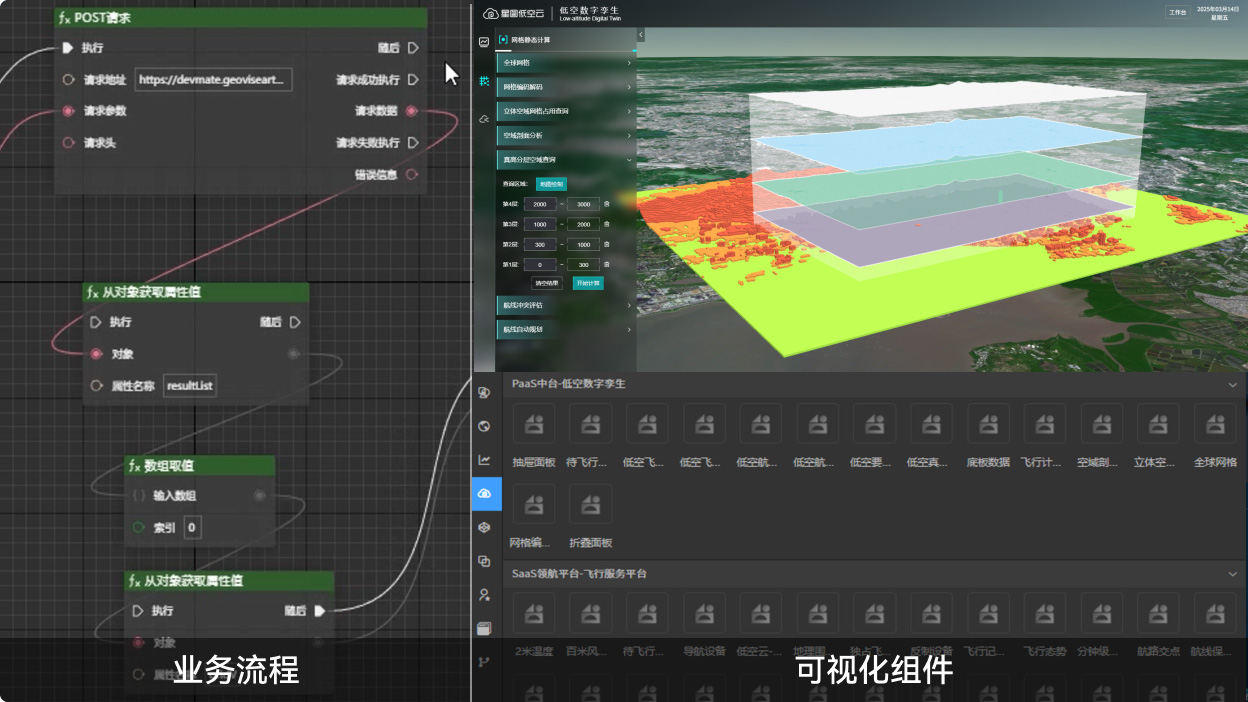The image size is (1248, 702).
Task: Open the line chart icon in sidebar
Action: coord(485,460)
